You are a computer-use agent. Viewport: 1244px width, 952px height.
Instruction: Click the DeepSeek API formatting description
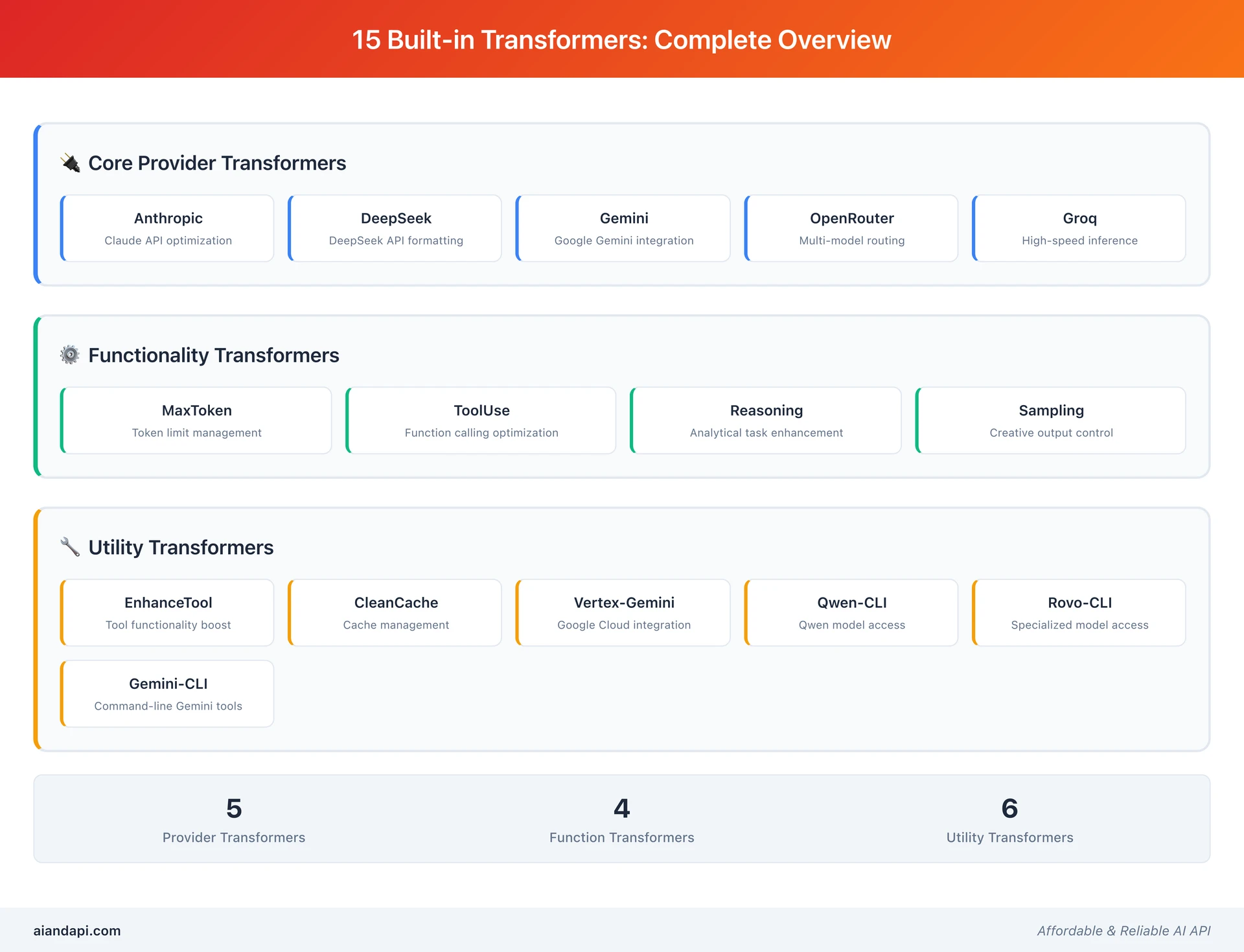[x=396, y=240]
